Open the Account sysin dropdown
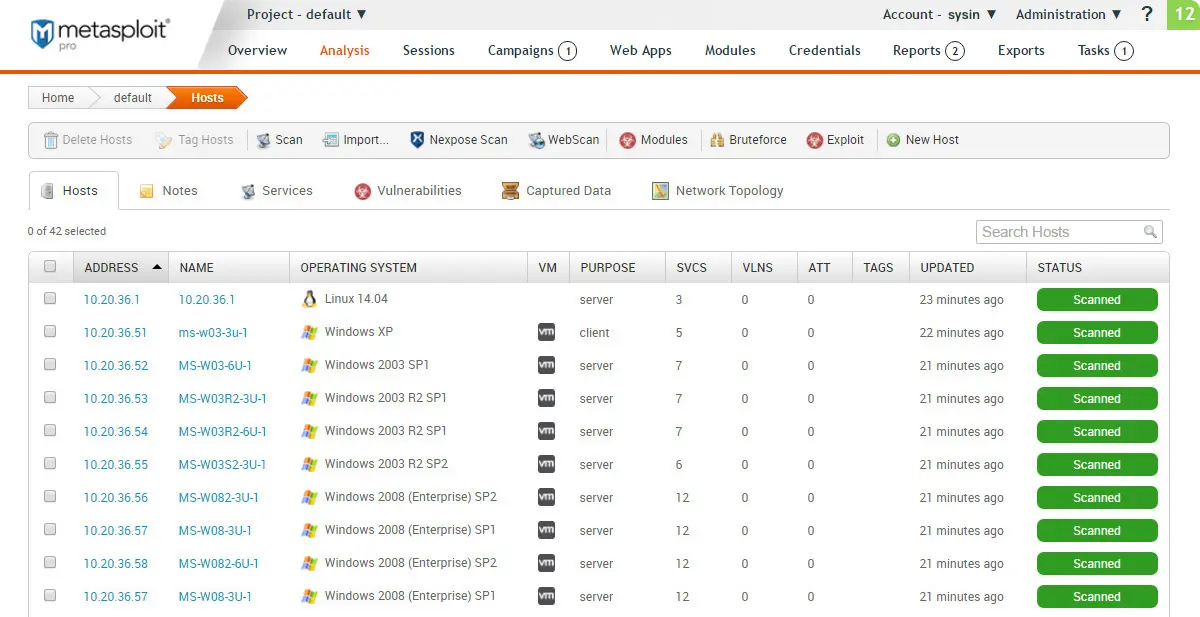 tap(938, 14)
